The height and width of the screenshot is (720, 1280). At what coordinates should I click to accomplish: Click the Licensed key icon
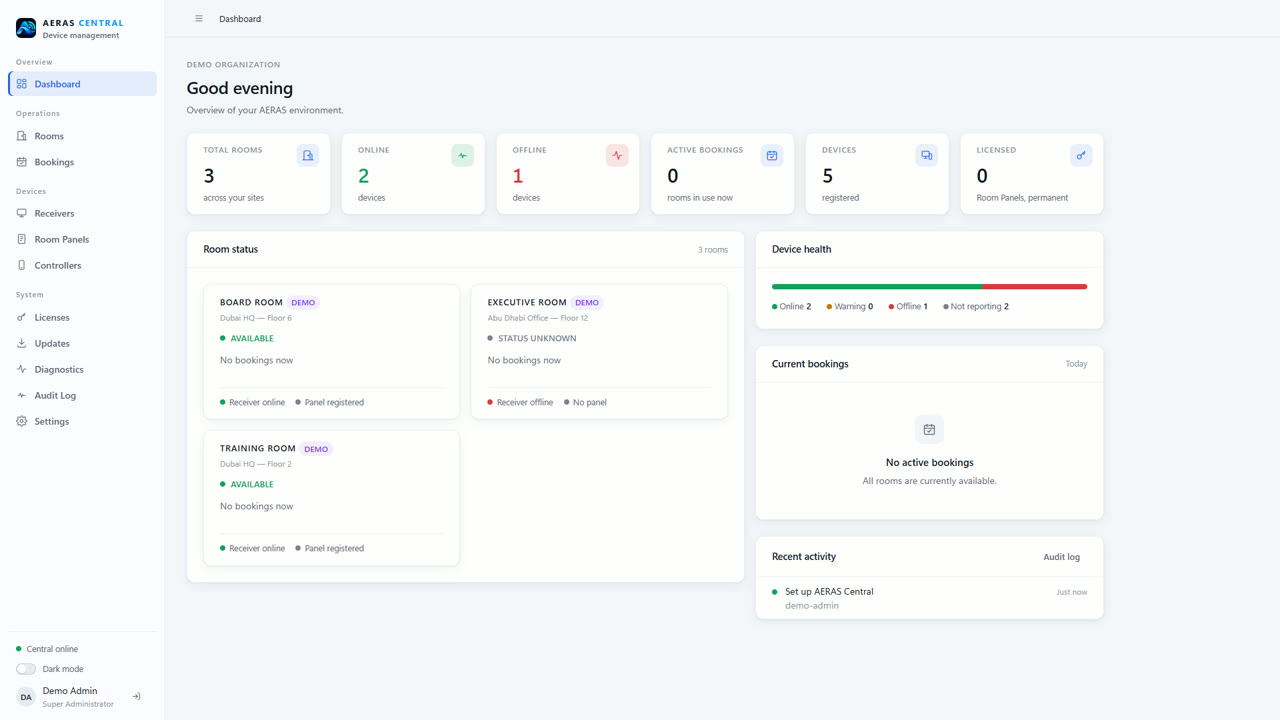1081,155
